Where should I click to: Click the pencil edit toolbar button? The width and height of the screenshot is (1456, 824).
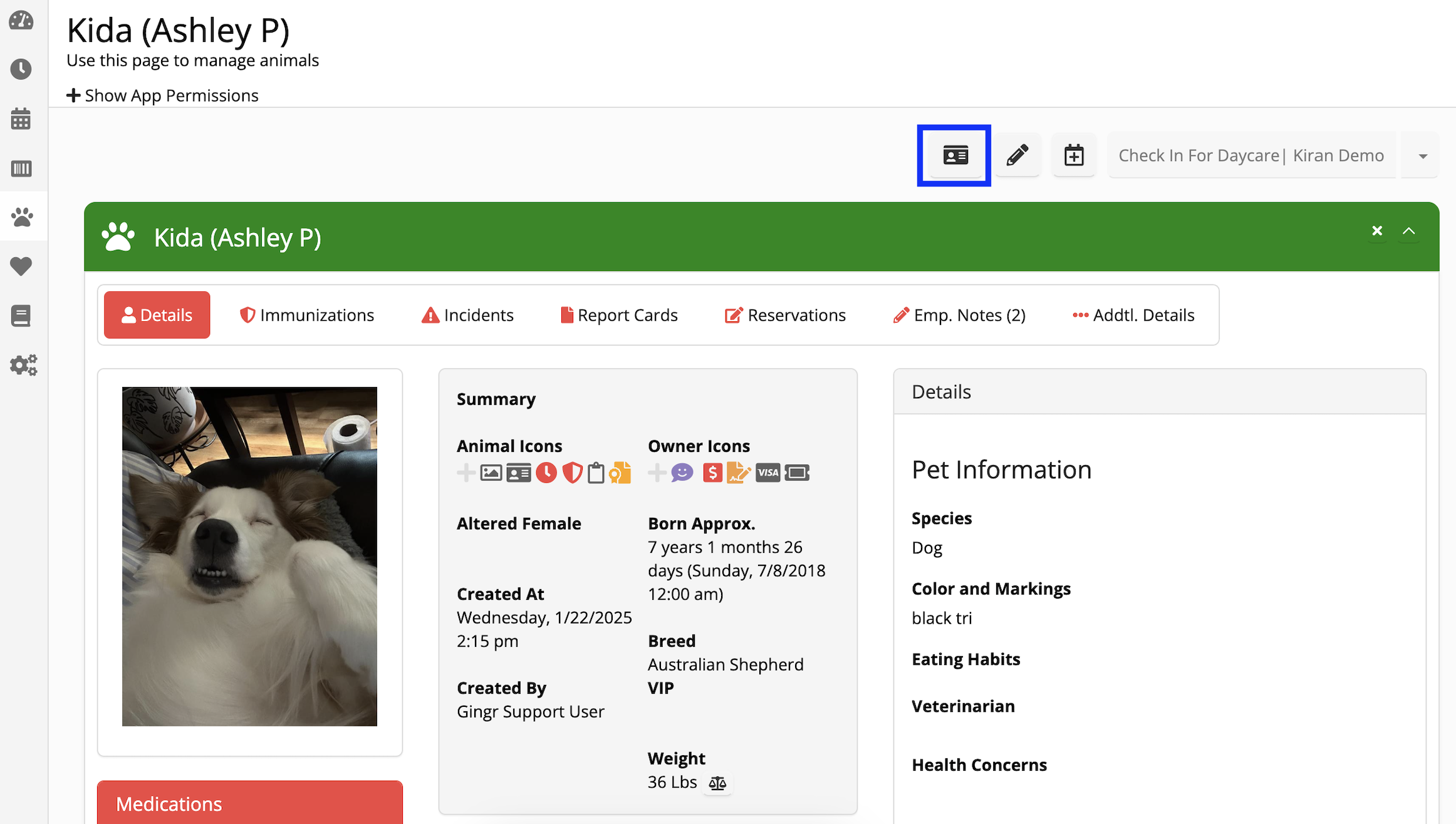[x=1017, y=155]
